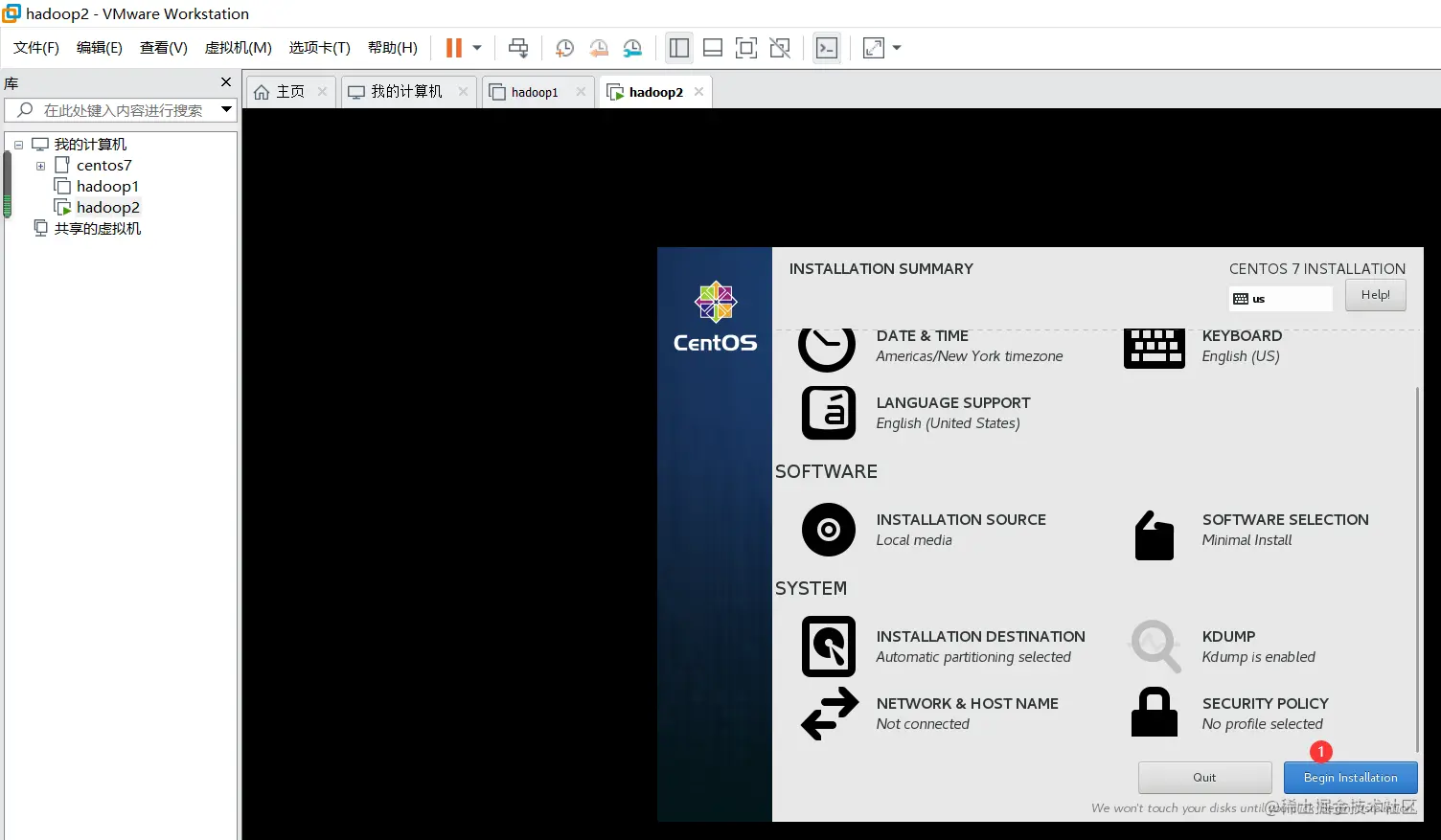Viewport: 1441px width, 840px height.
Task: Click the stretch guest display icon
Action: [874, 48]
